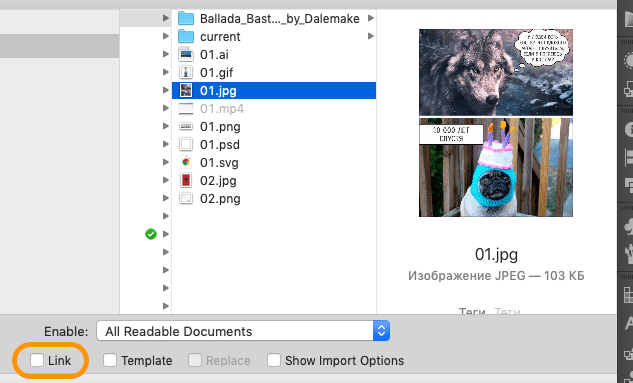
Task: Click disclosure arrow immediately left of 02.png icon
Action: [x=166, y=198]
